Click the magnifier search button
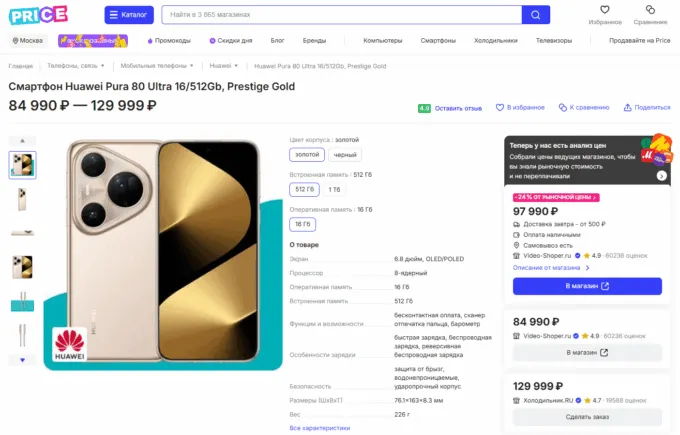The image size is (680, 435). click(536, 15)
